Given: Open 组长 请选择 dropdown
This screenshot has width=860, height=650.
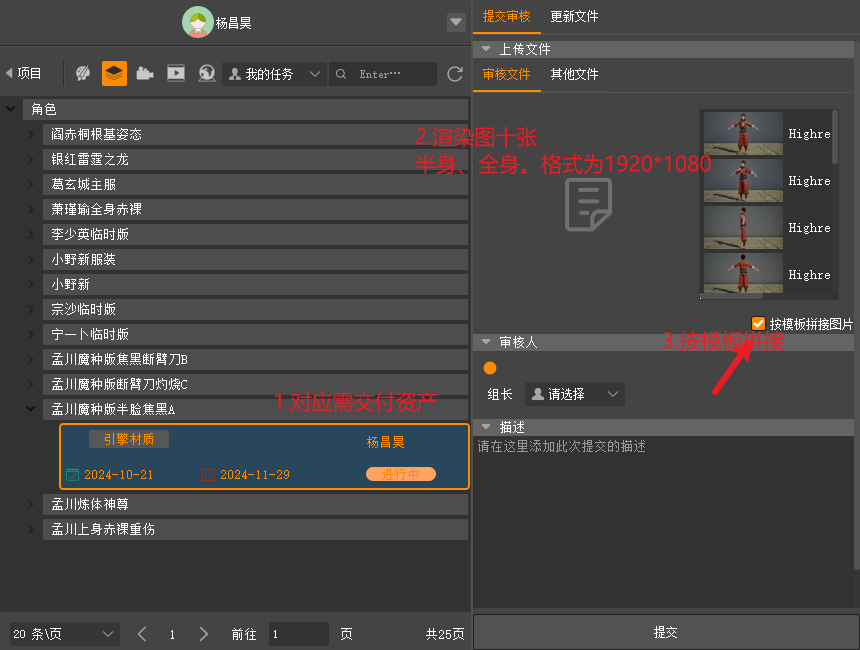Looking at the screenshot, I should (574, 394).
